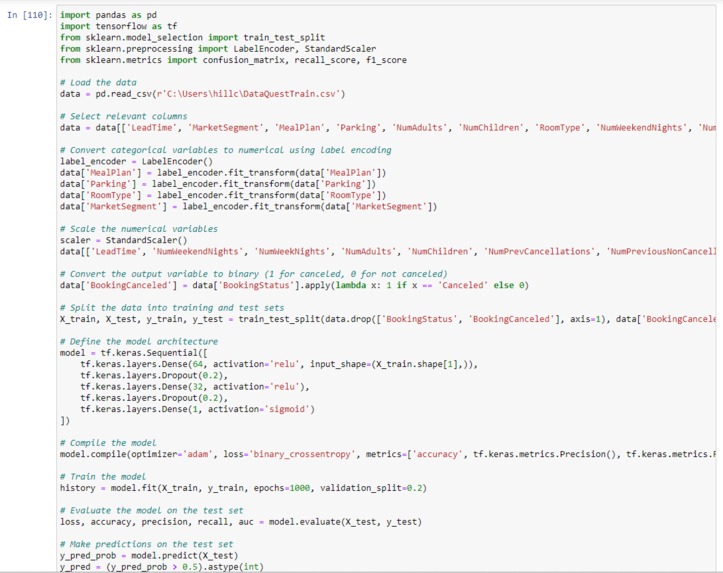This screenshot has height=573, width=723.
Task: Click the confusion_matrix, recall_score import line
Action: [233, 60]
